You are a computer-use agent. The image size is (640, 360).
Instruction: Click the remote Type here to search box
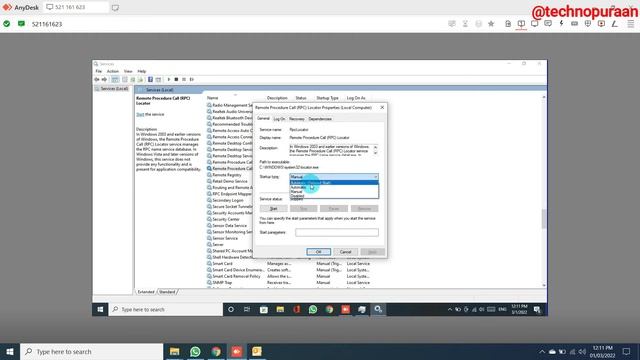coord(166,309)
